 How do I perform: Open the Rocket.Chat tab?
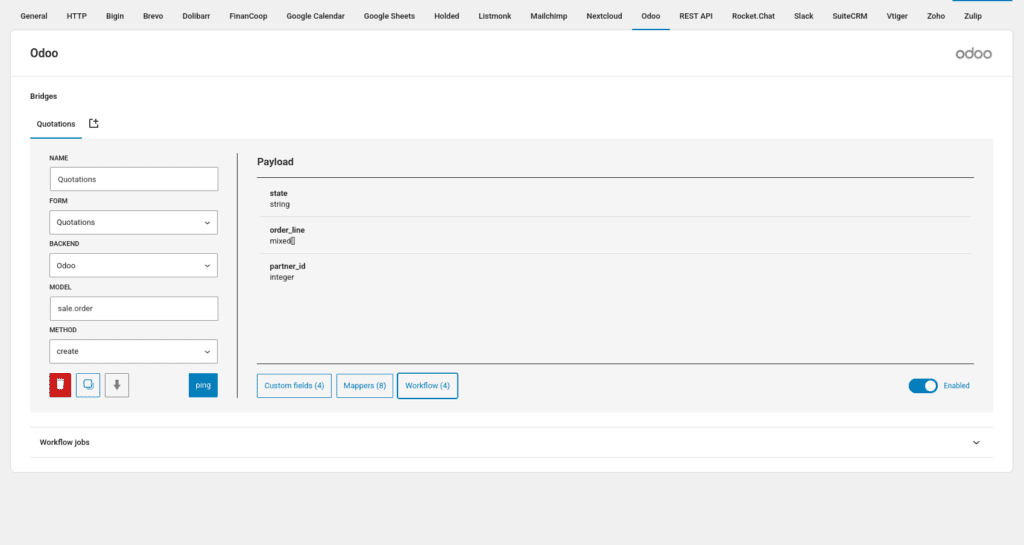[x=753, y=16]
